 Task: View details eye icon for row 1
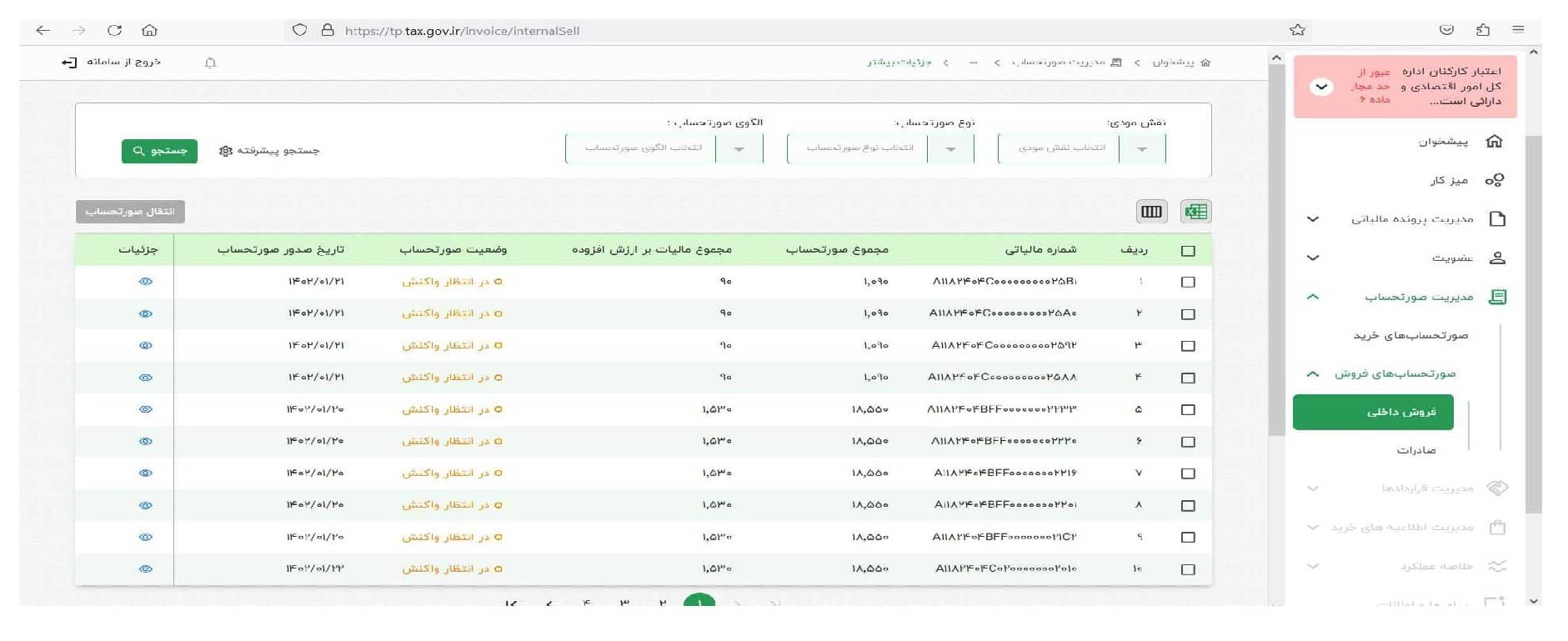[x=146, y=282]
